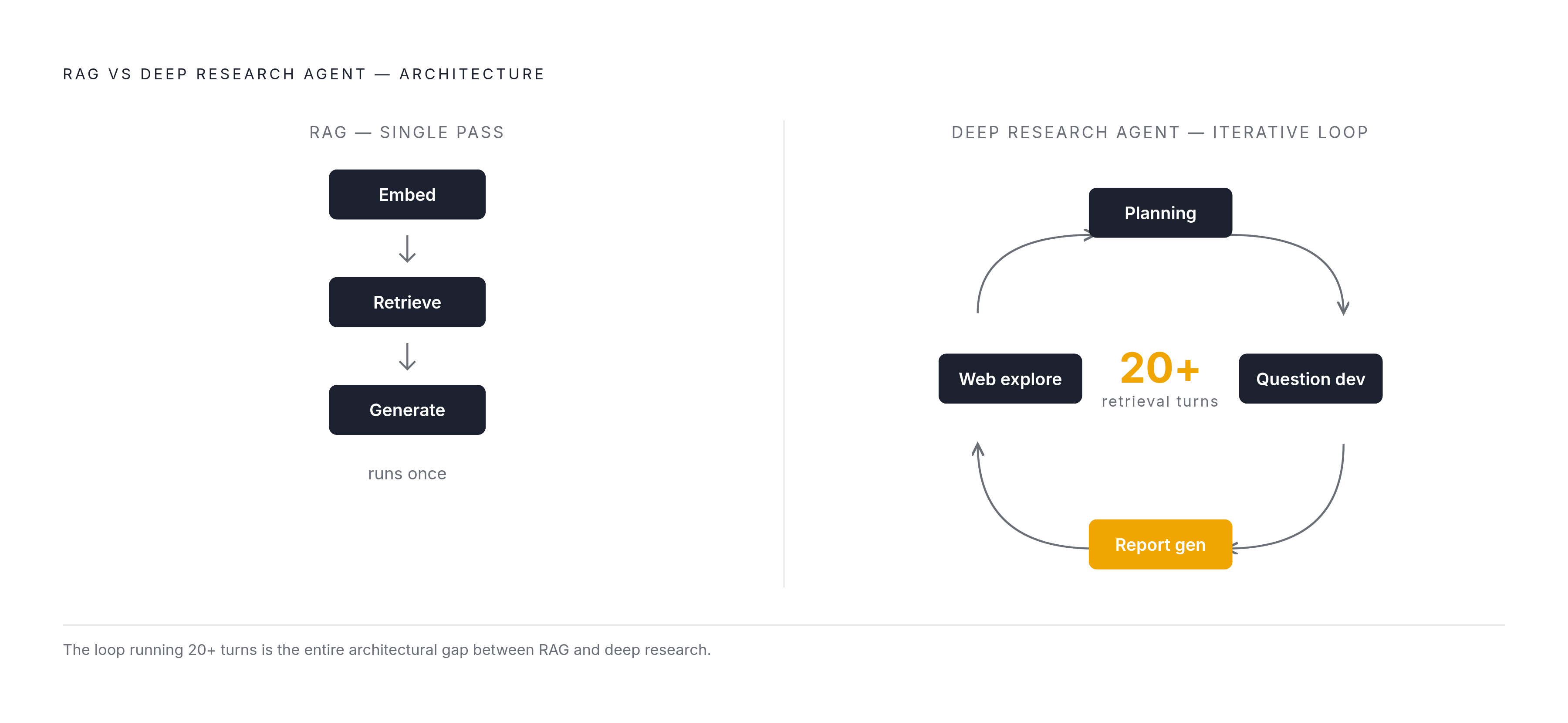Click the down arrow between Embed and Retrieve

click(407, 248)
